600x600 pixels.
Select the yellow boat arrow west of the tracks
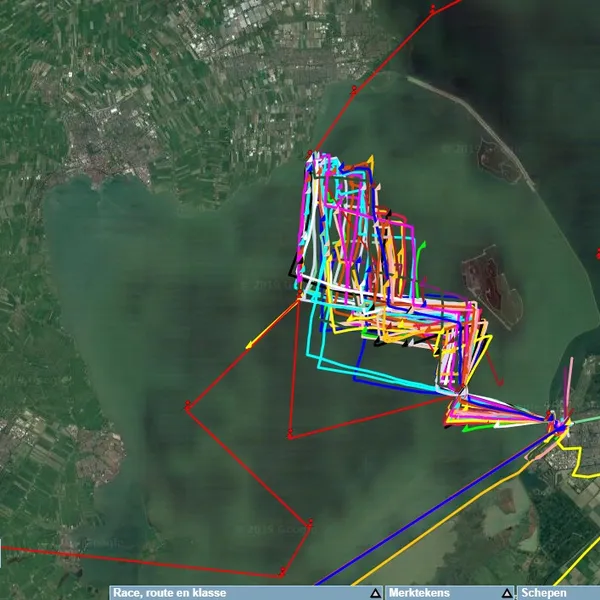pyautogui.click(x=250, y=346)
